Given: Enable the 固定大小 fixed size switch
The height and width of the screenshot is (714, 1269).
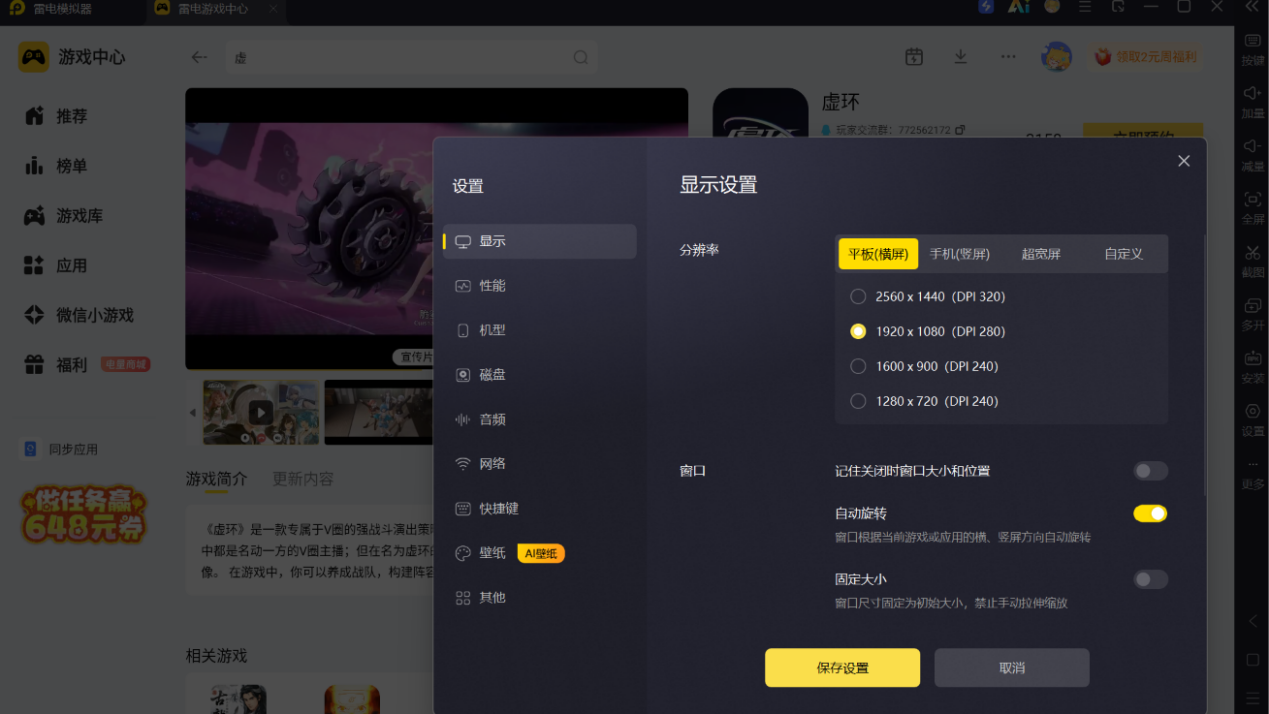Looking at the screenshot, I should (x=1150, y=579).
